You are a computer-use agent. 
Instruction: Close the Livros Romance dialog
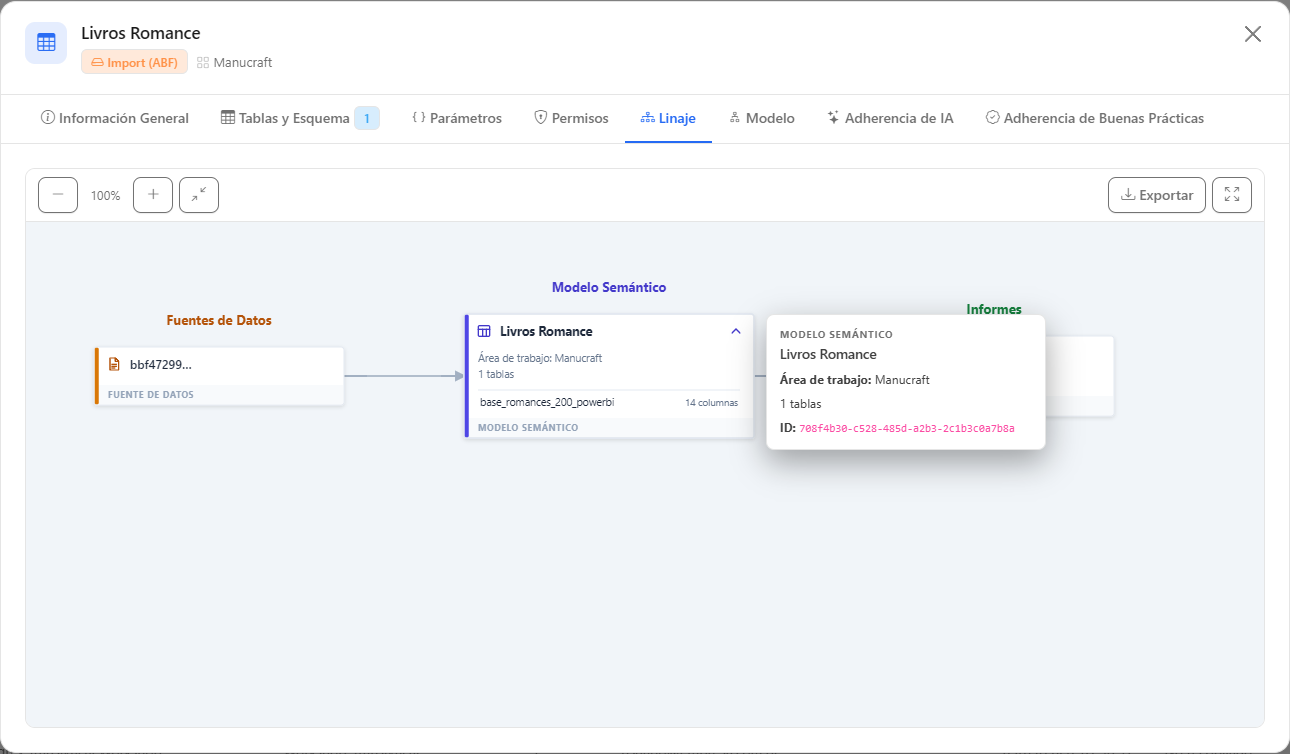(x=1253, y=34)
